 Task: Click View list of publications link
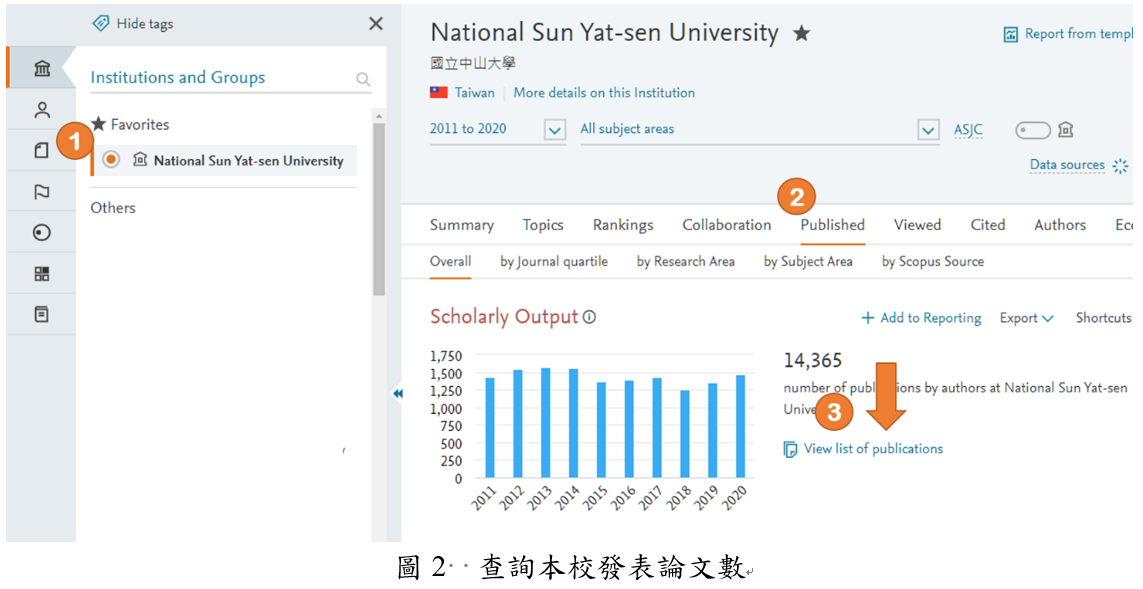pyautogui.click(x=873, y=449)
